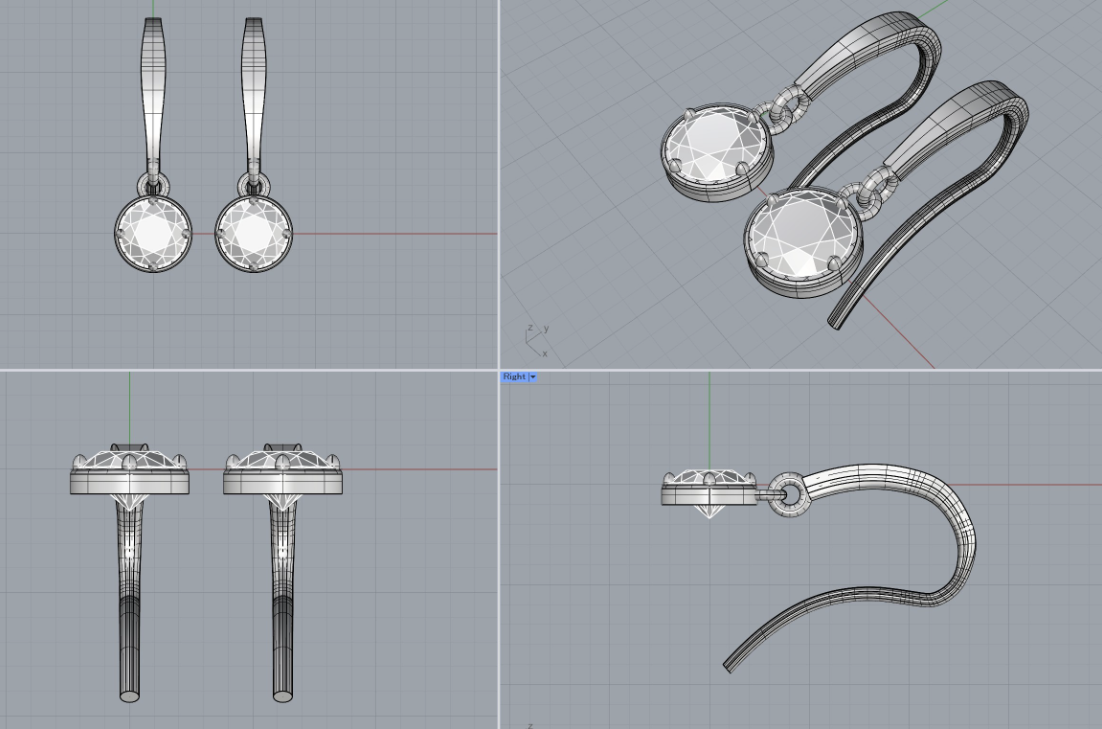Select right earring's round gem in top-left viewport

coord(253,233)
